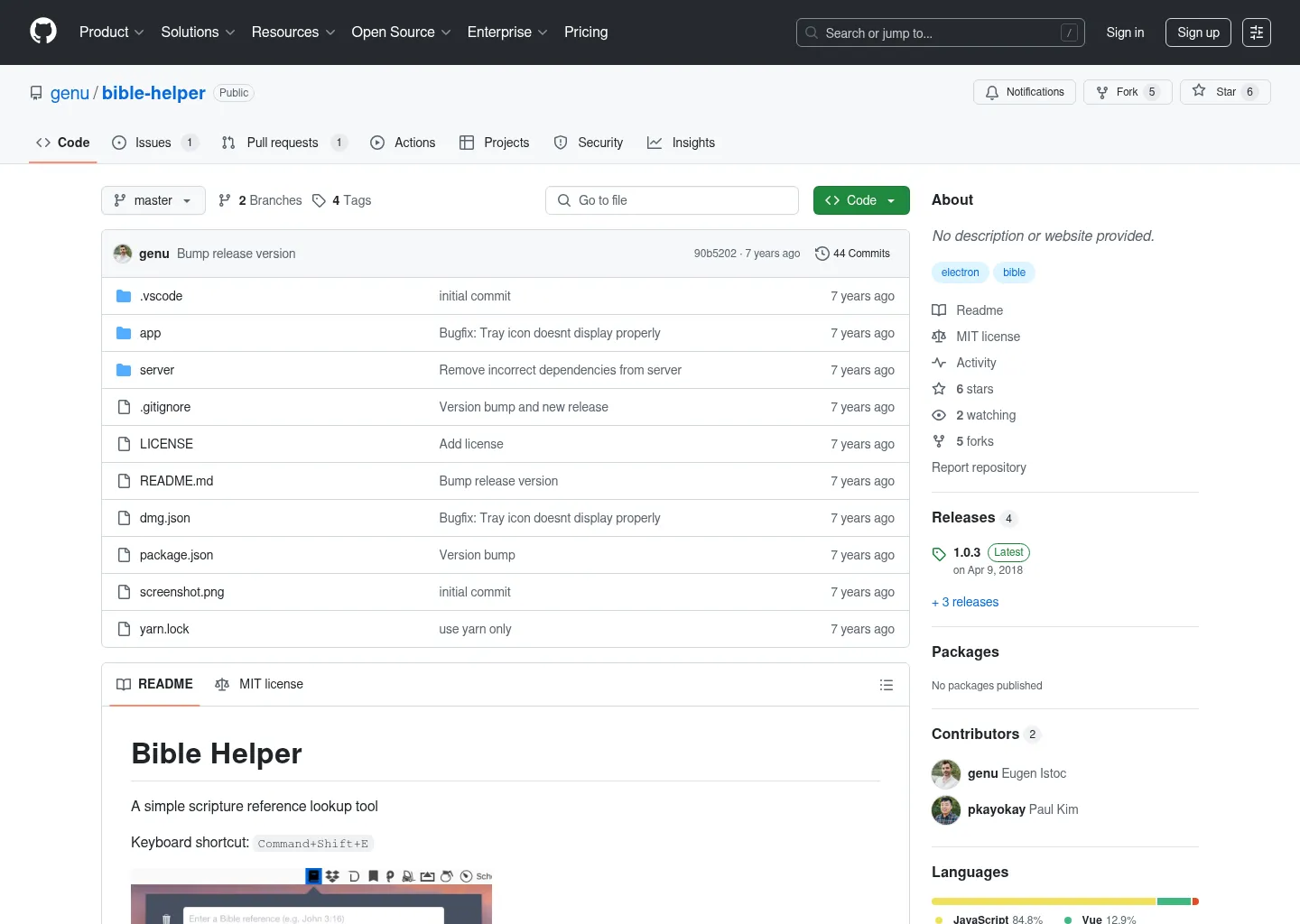View 4 Tags

(x=342, y=200)
